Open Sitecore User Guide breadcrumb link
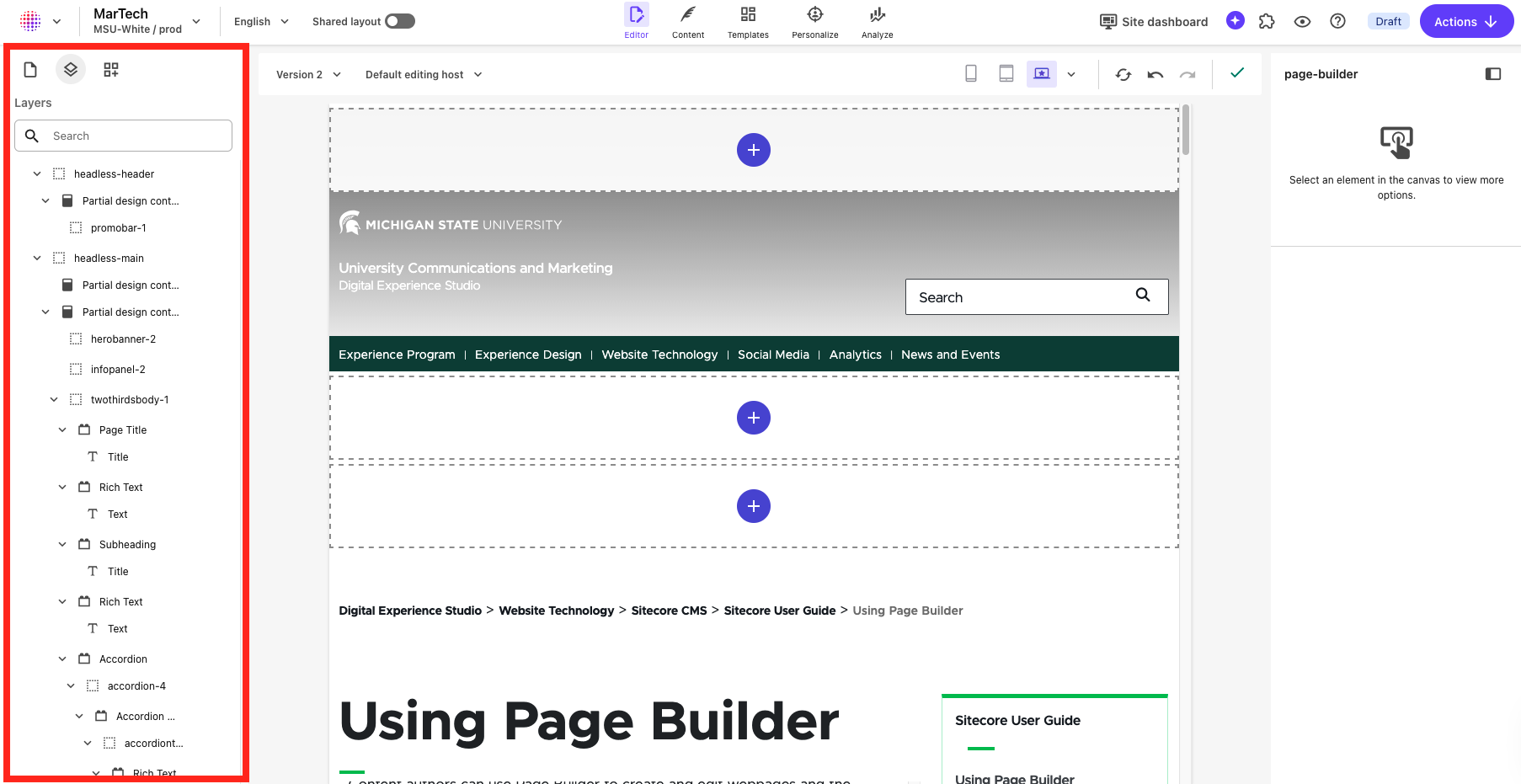The image size is (1521, 784). 780,611
